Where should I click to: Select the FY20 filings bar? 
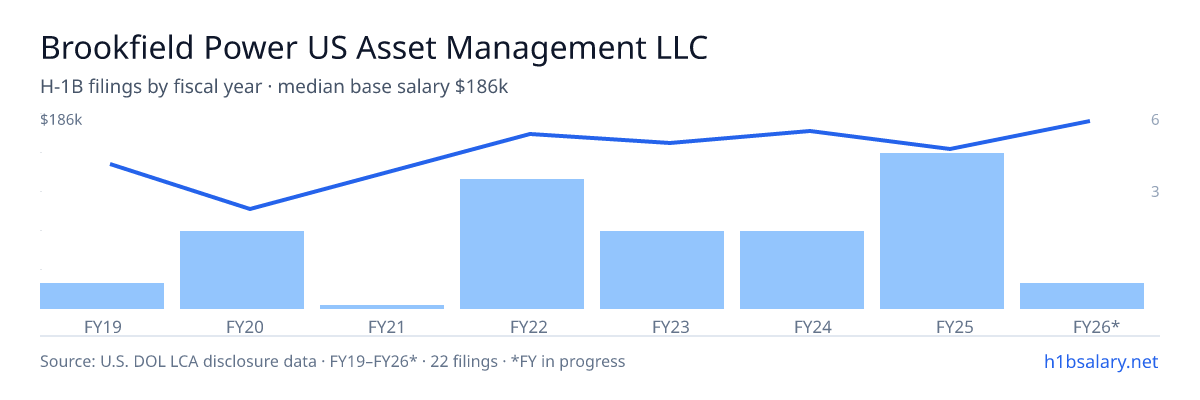(x=242, y=270)
